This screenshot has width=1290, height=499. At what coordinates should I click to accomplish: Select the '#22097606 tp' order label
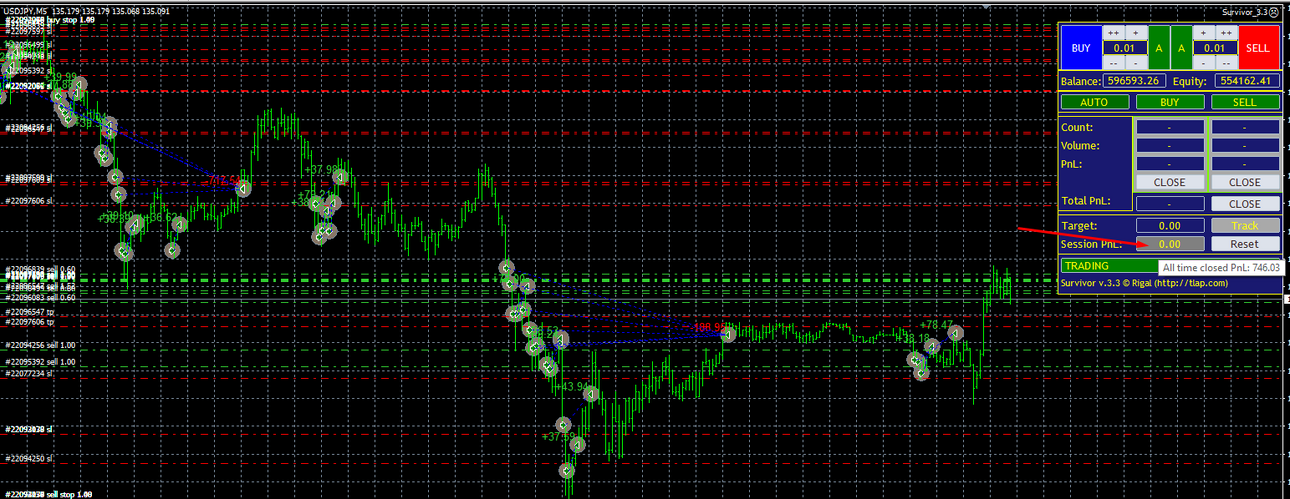tap(29, 322)
